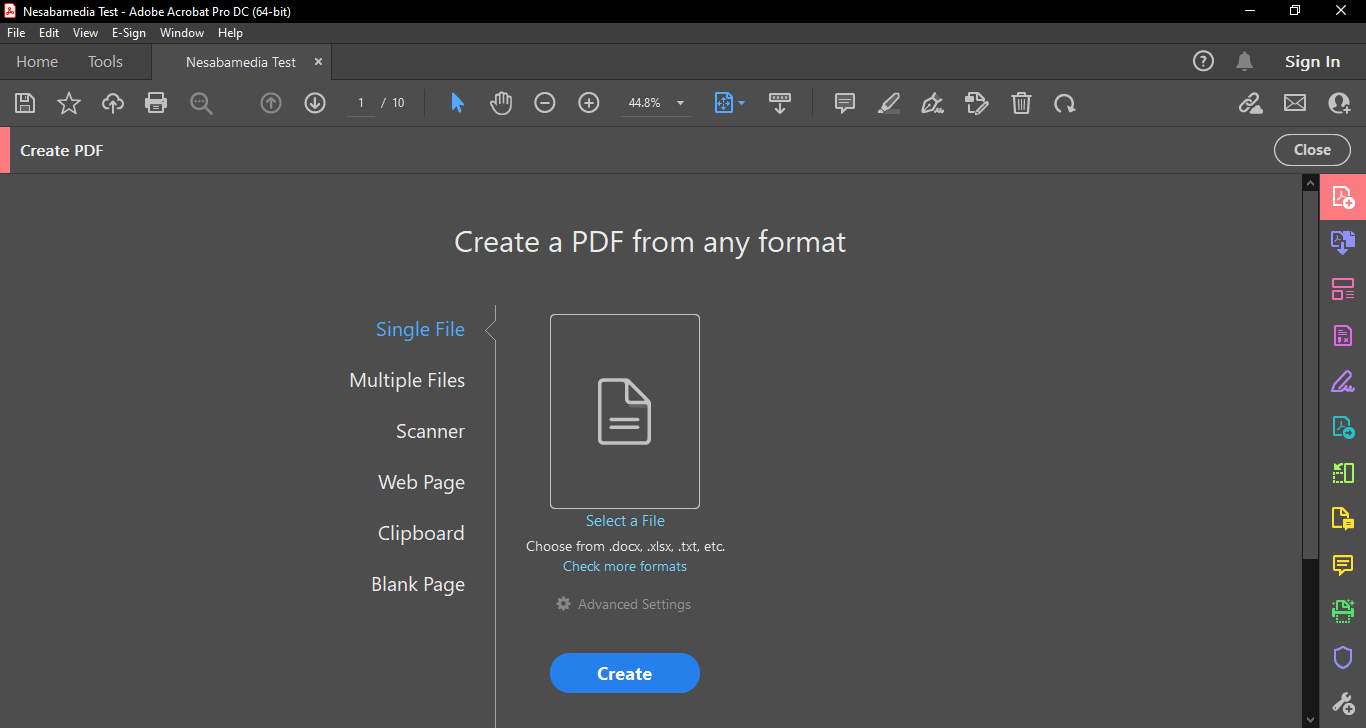Open the zoom level dropdown
This screenshot has height=728, width=1366.
[x=680, y=103]
